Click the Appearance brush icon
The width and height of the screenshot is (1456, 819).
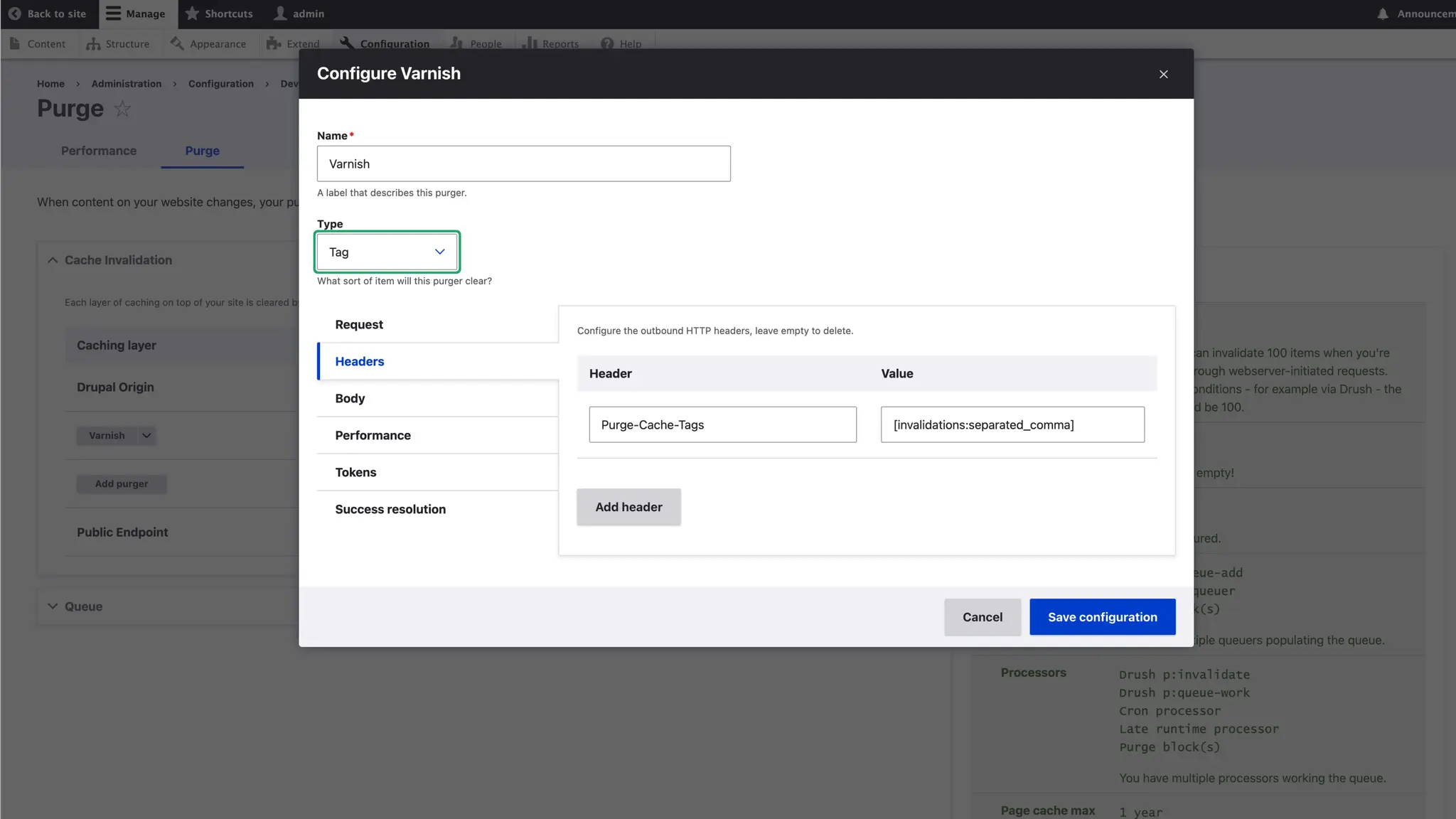coord(177,44)
